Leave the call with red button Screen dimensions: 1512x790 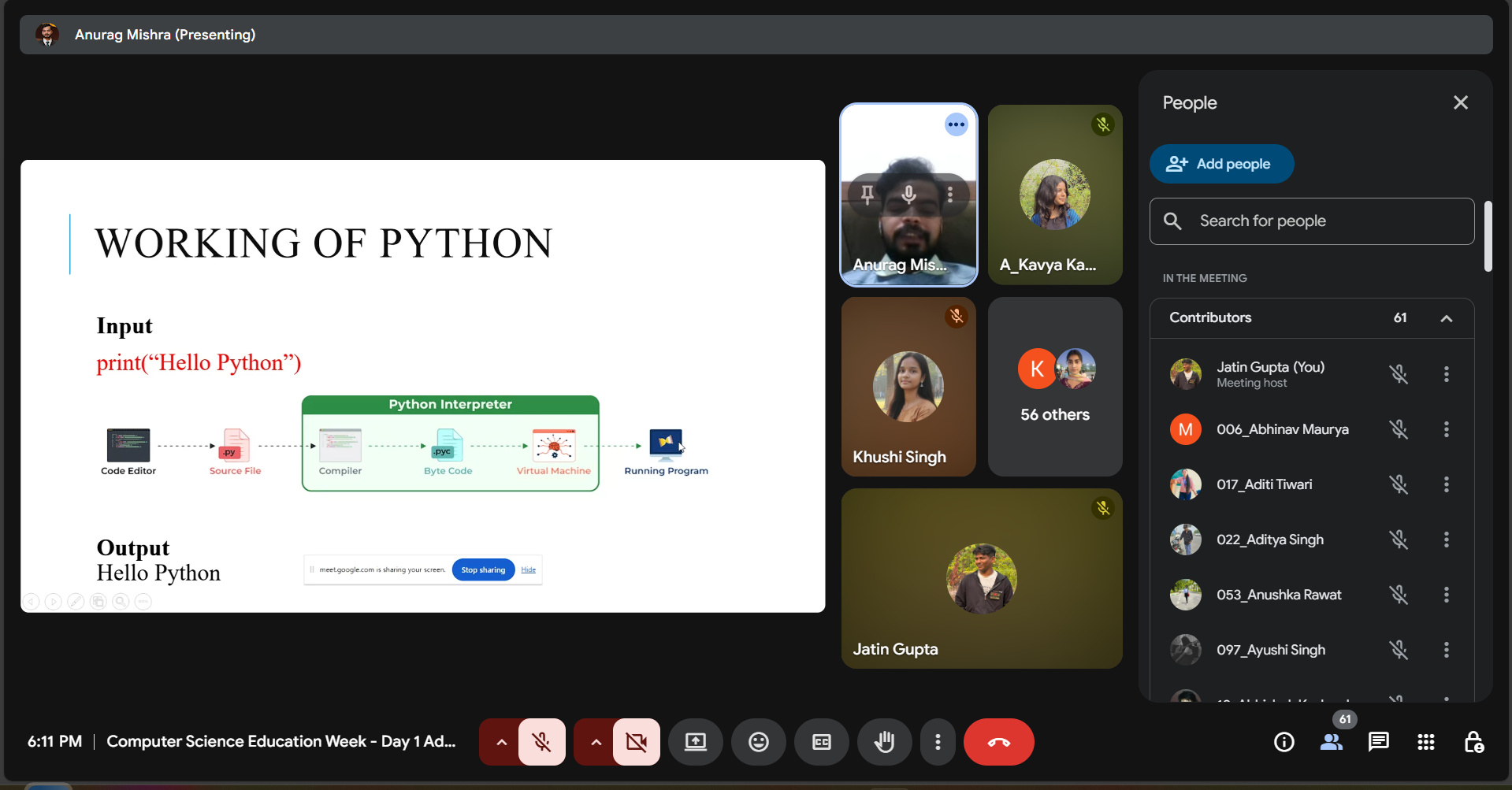[998, 742]
